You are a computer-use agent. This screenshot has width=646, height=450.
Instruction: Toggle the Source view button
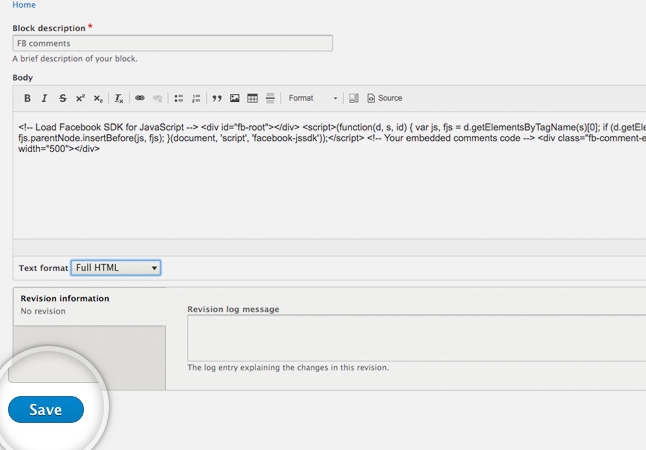tap(385, 98)
